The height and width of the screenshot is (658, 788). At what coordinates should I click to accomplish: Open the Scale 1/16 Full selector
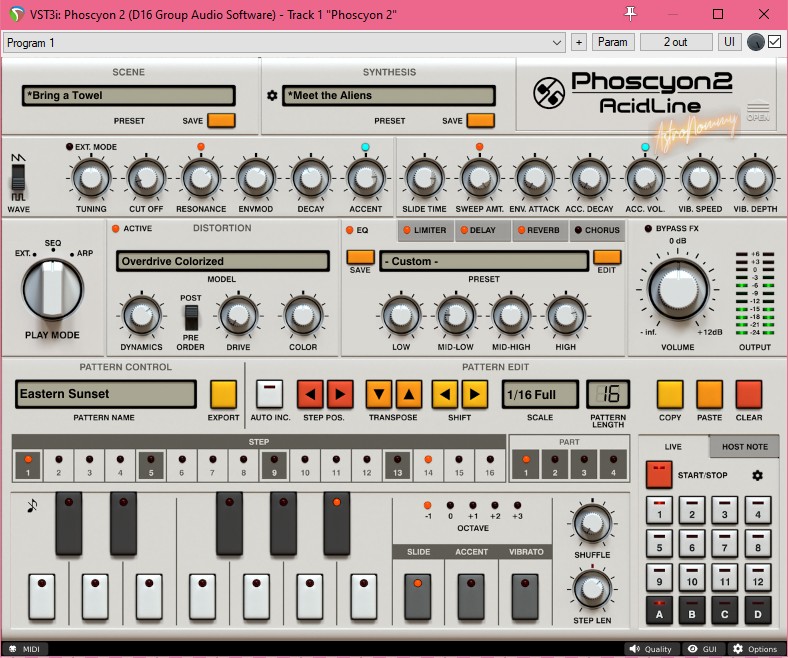pyautogui.click(x=540, y=395)
